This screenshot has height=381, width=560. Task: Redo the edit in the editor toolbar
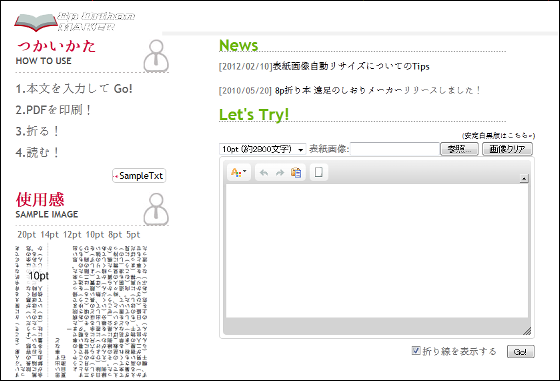pyautogui.click(x=280, y=173)
